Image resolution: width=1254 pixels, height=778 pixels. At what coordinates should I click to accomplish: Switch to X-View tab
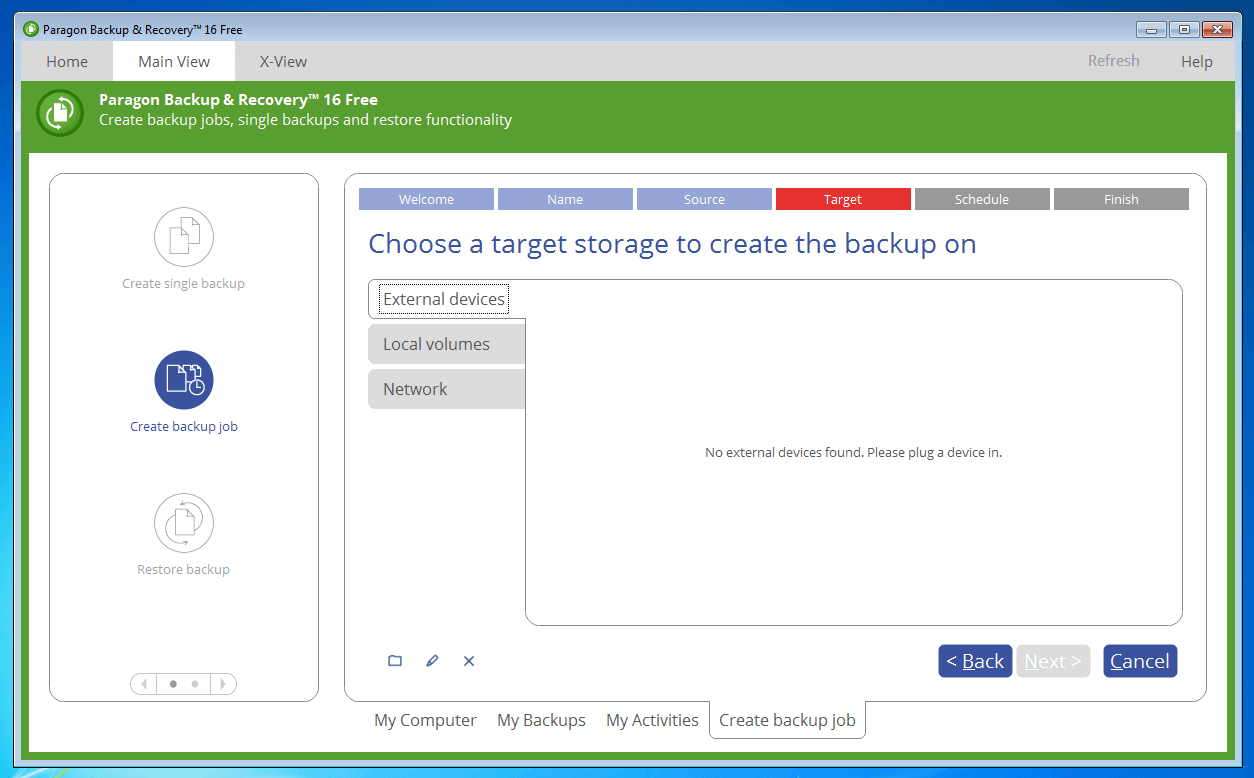283,61
